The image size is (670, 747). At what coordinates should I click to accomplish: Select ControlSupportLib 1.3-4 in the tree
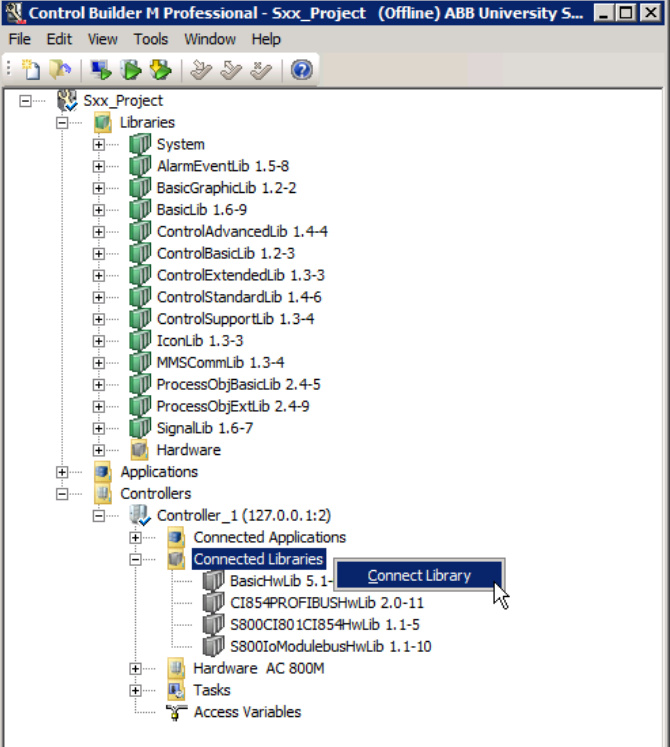[235, 319]
